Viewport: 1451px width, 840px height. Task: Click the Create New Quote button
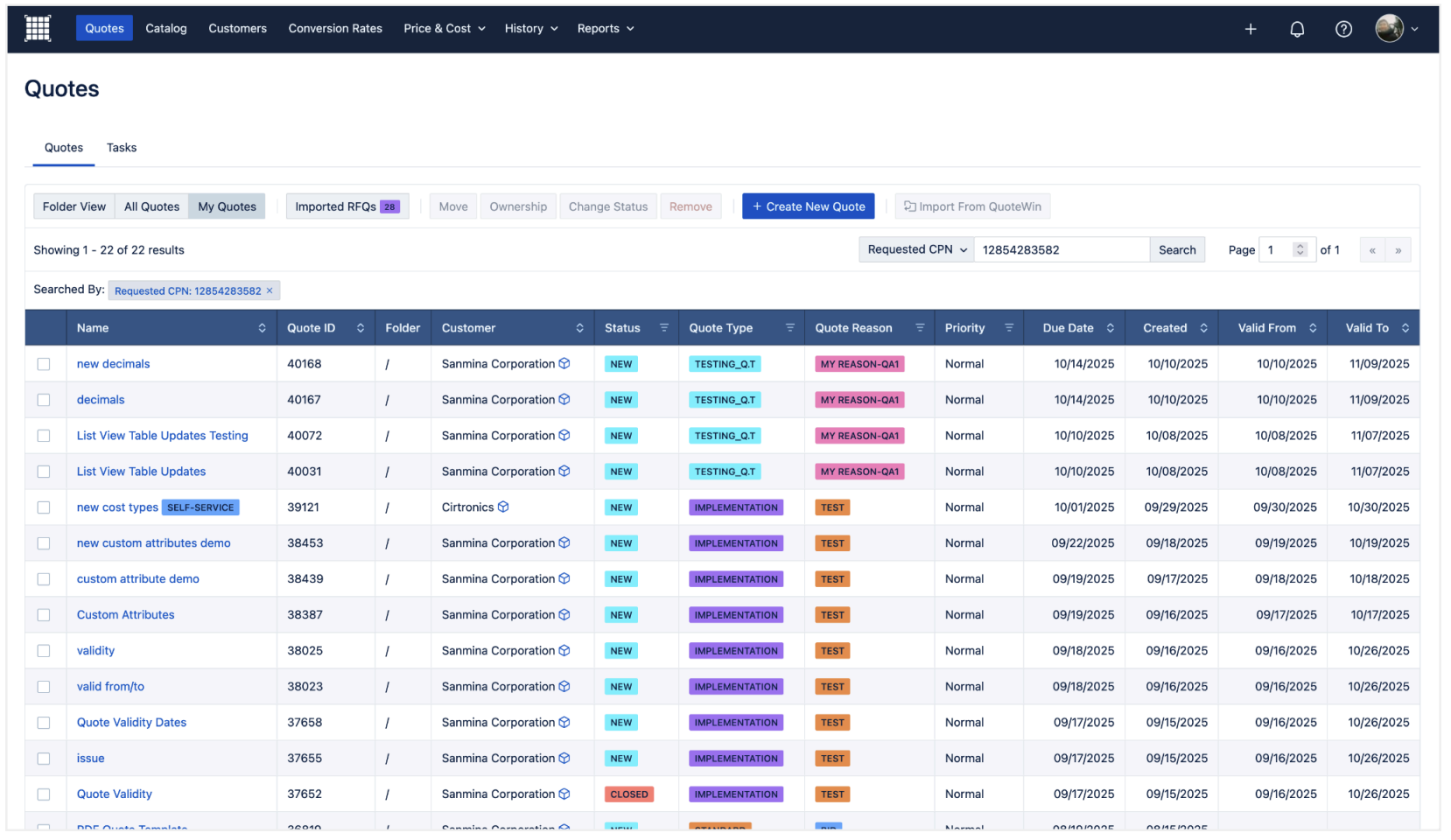808,206
